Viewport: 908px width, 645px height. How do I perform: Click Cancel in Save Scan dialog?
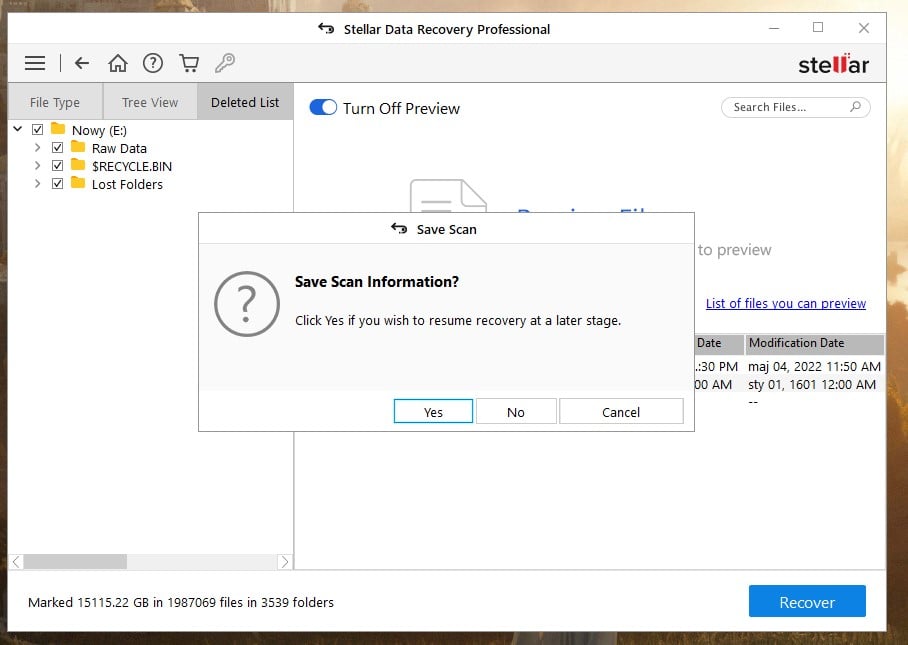click(621, 412)
